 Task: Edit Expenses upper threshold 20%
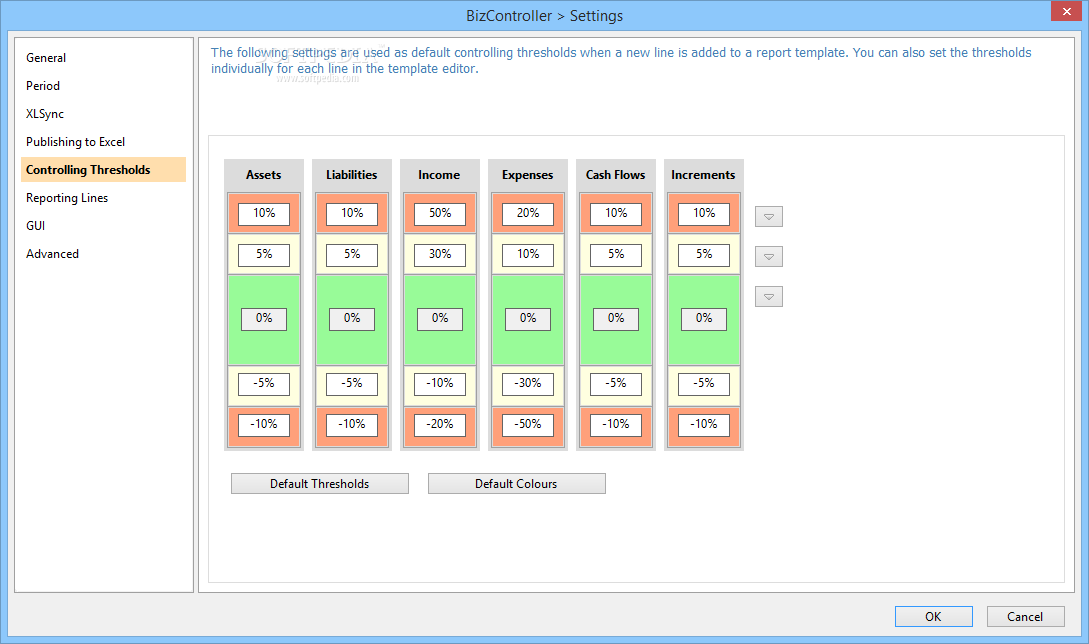[528, 214]
